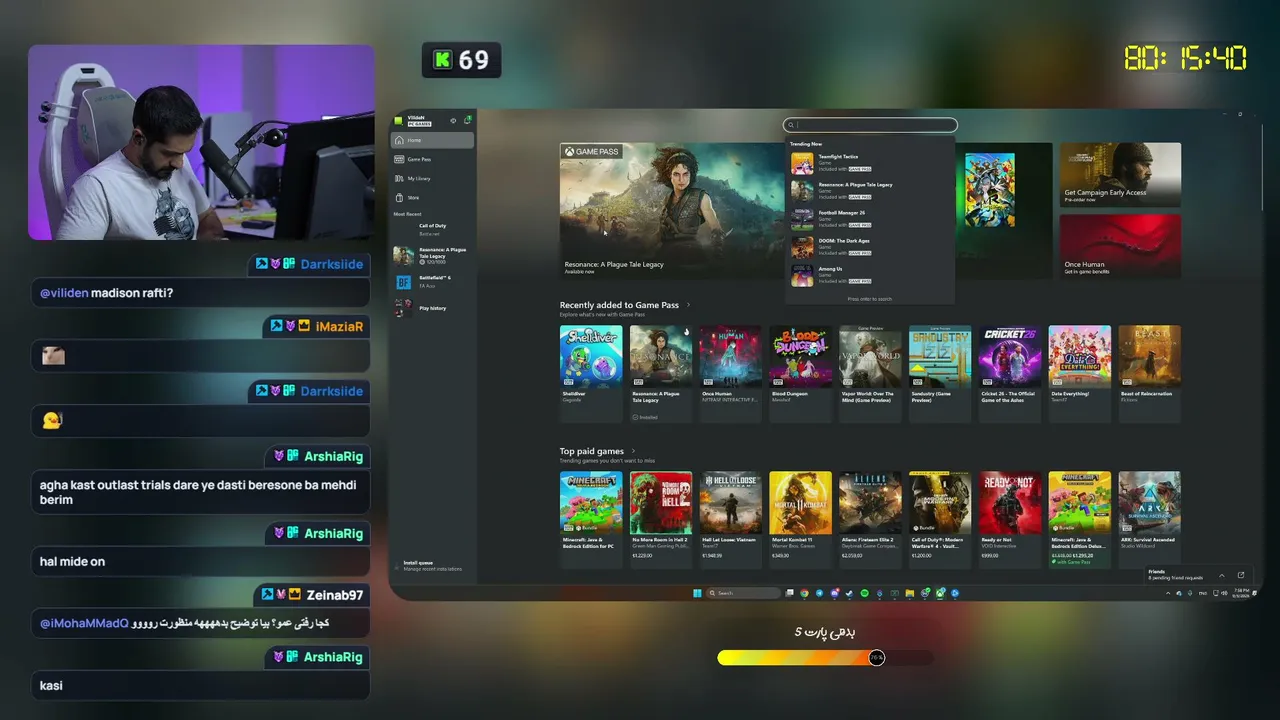
Task: Open the Shelldiver game tile
Action: point(591,372)
